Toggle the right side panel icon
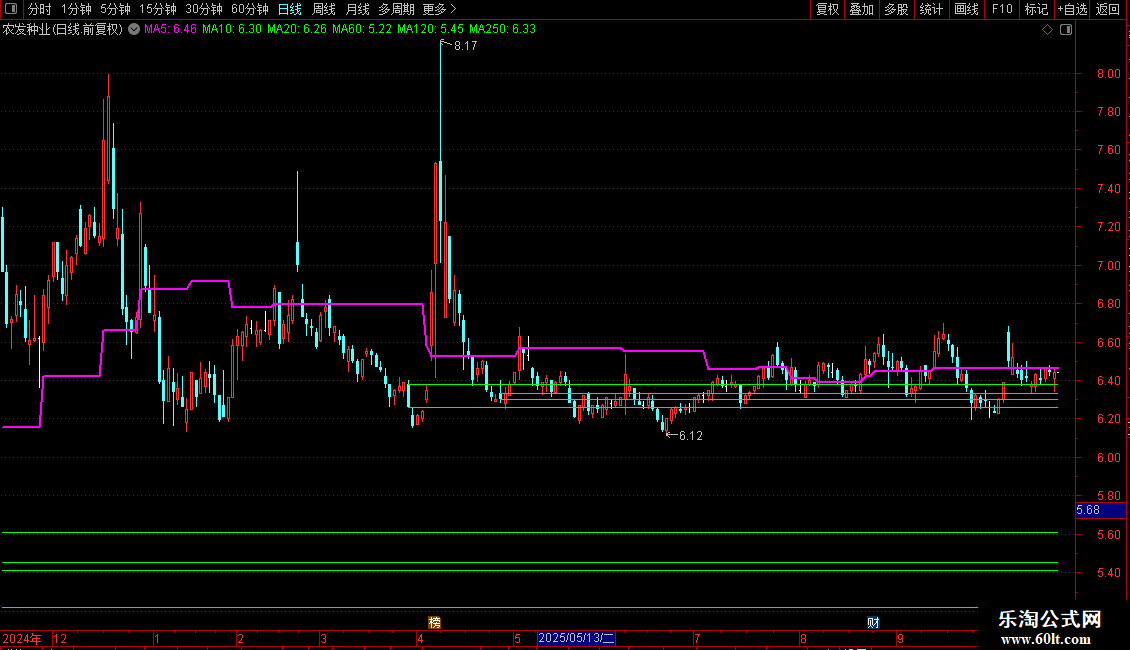 point(1066,30)
